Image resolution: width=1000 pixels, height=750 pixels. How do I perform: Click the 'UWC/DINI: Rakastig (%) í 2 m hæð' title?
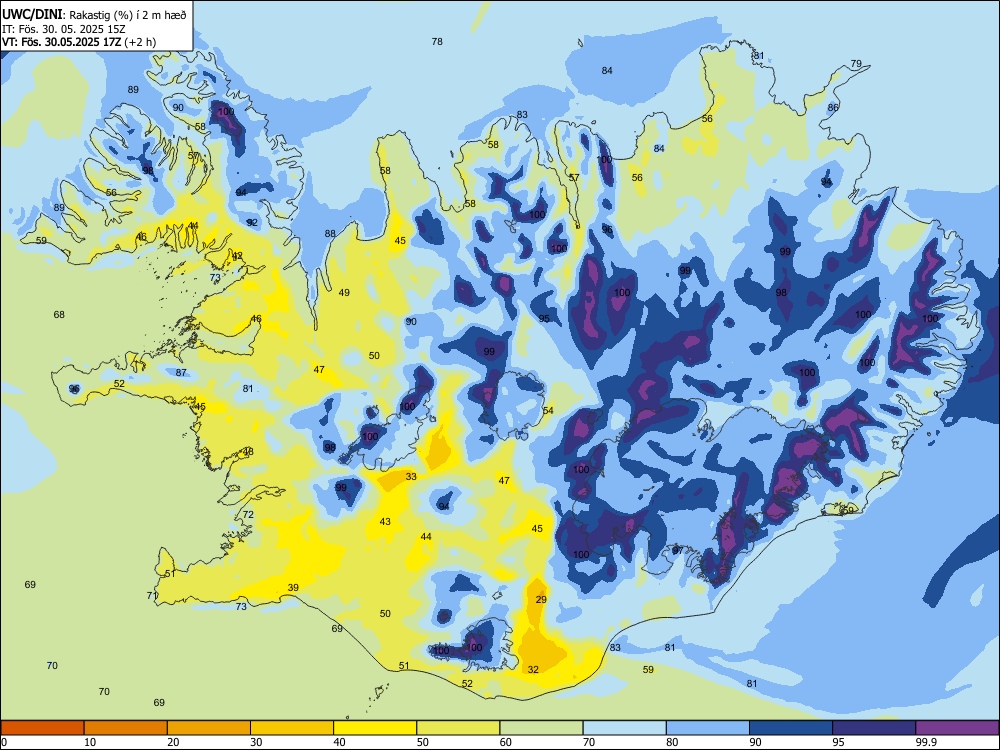94,15
